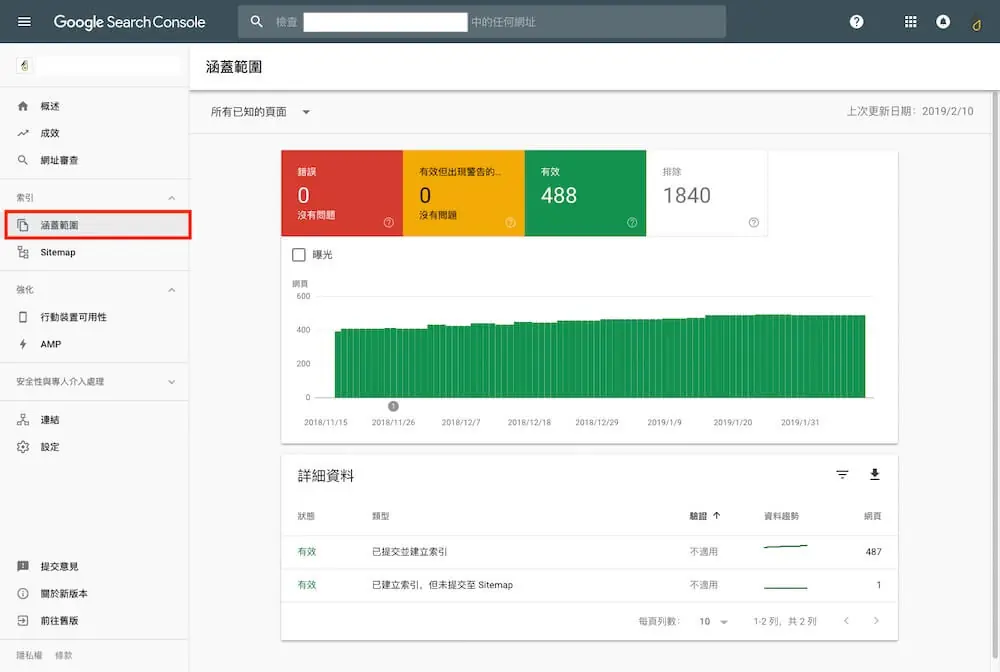Open the 所有已知的頁面 filter dropdown
Viewport: 1000px width, 672px height.
coord(260,112)
